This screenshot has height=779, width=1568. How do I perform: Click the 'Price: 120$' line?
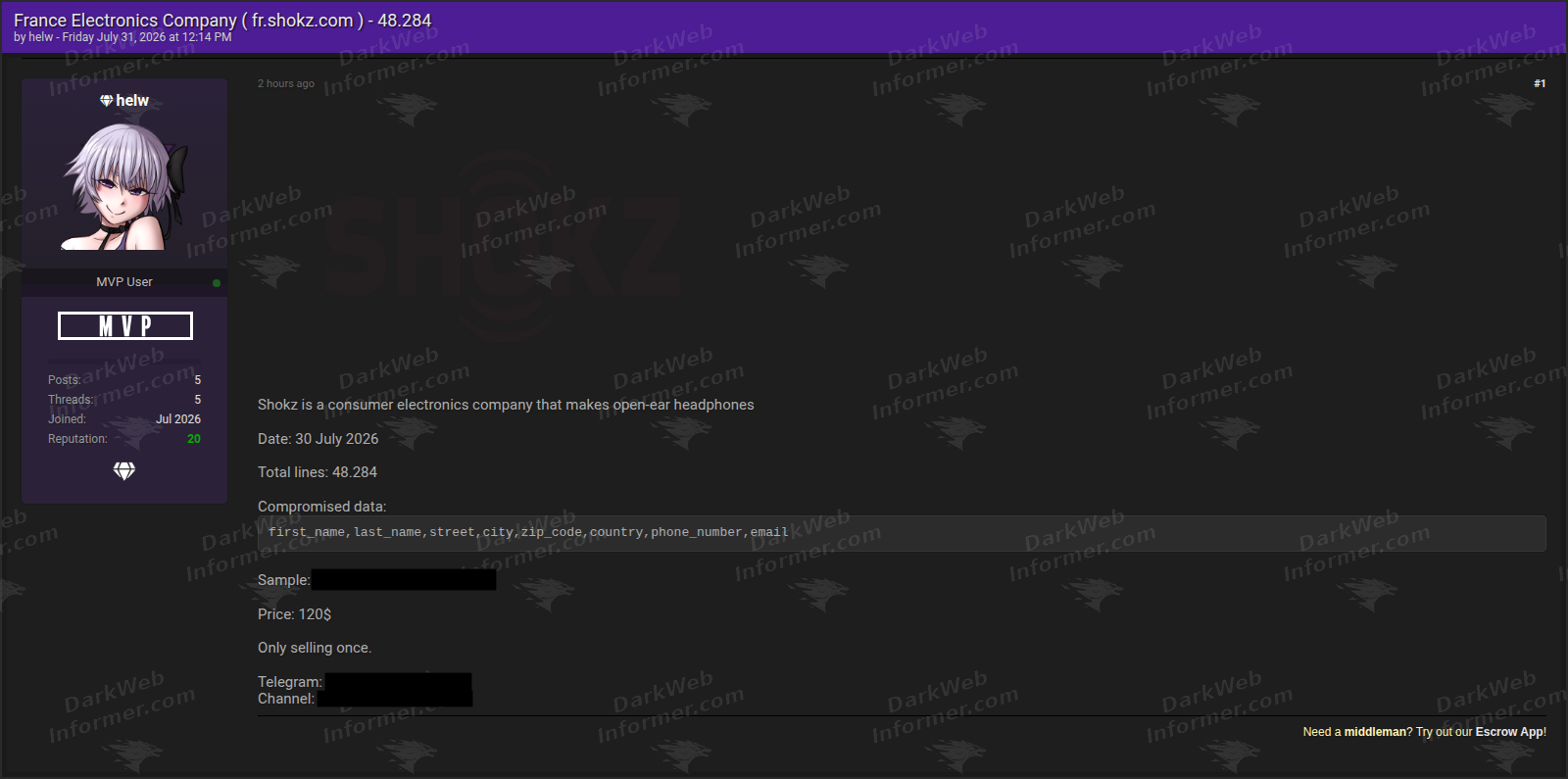click(x=295, y=614)
